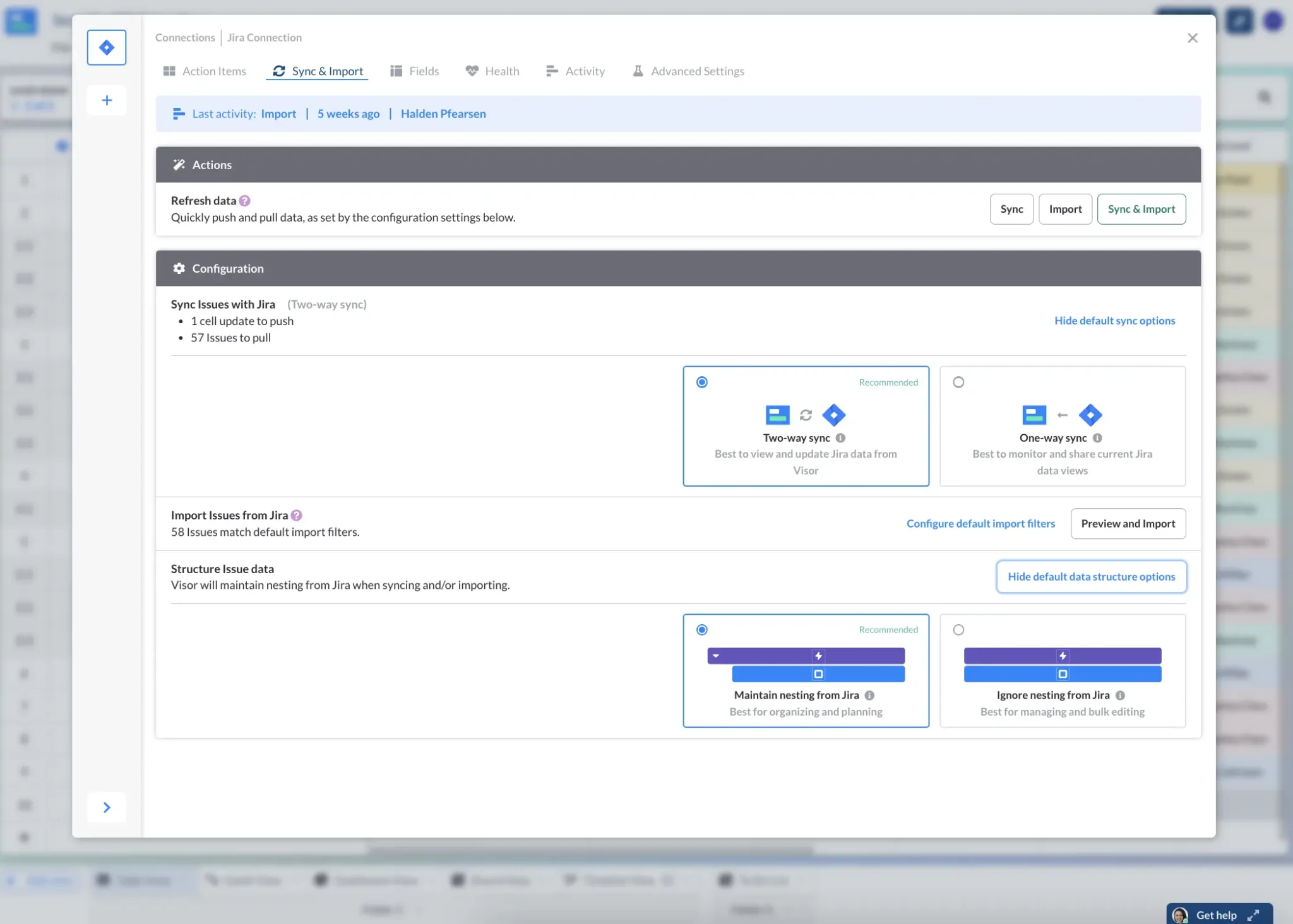The image size is (1293, 924).
Task: Click the Ignore nesting info icon
Action: [x=1120, y=696]
